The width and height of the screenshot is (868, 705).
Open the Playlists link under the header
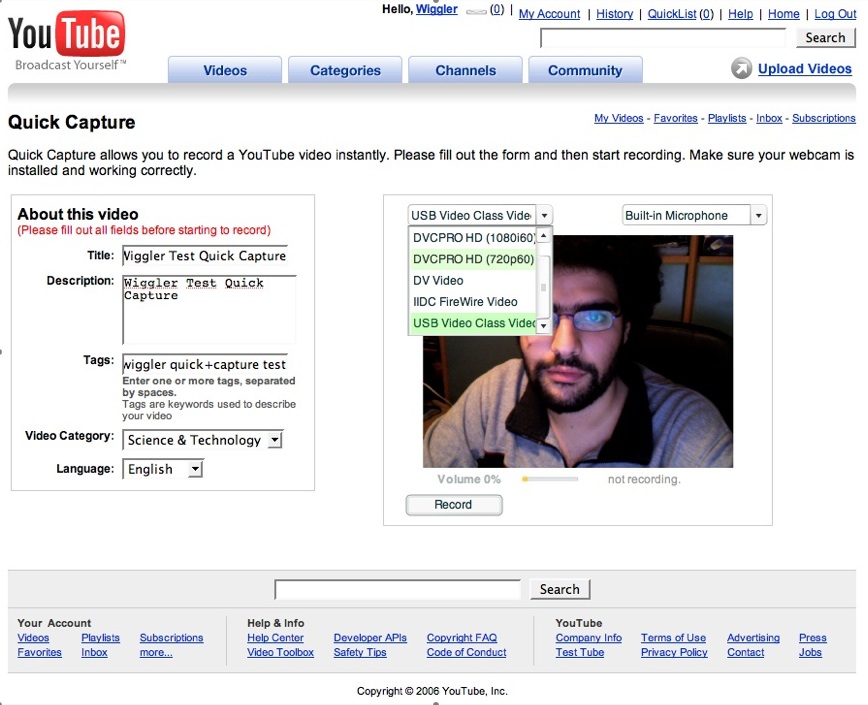[727, 118]
